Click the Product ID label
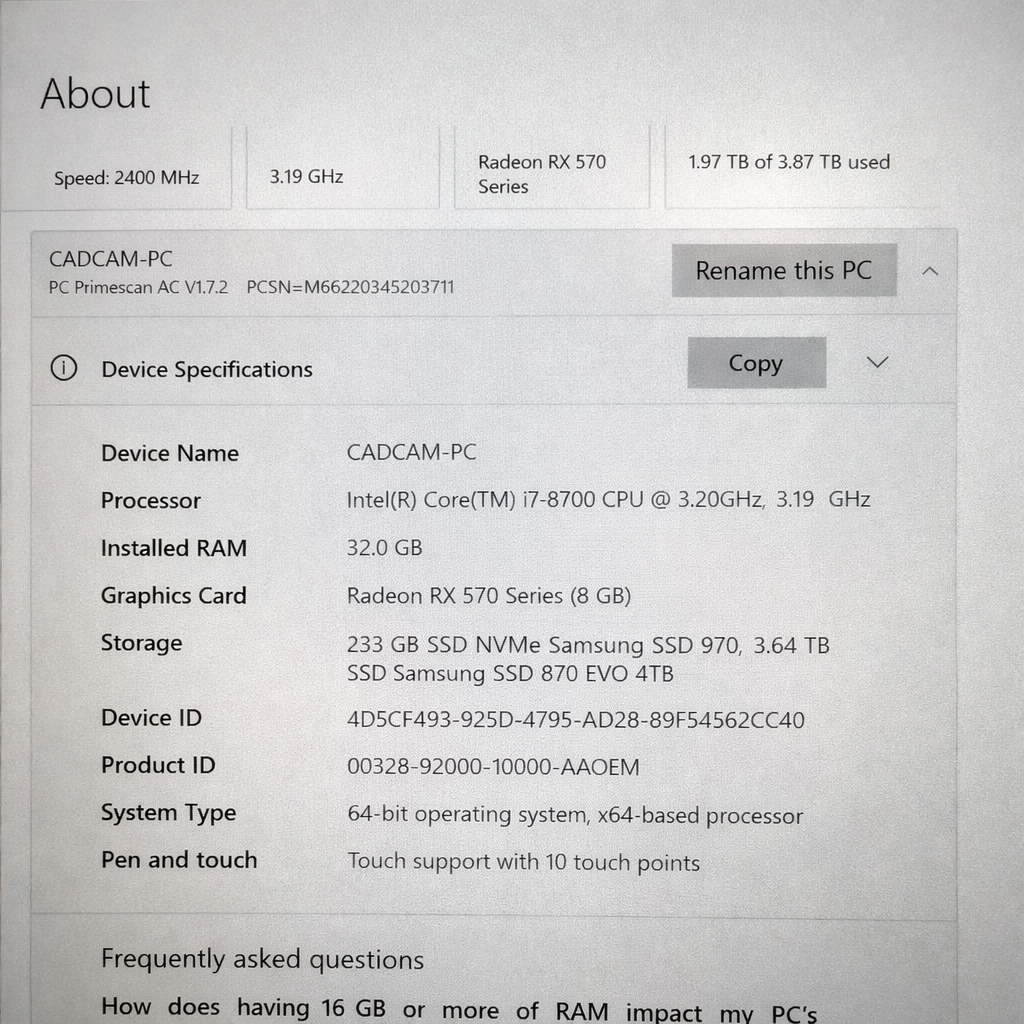The image size is (1024, 1024). click(158, 765)
